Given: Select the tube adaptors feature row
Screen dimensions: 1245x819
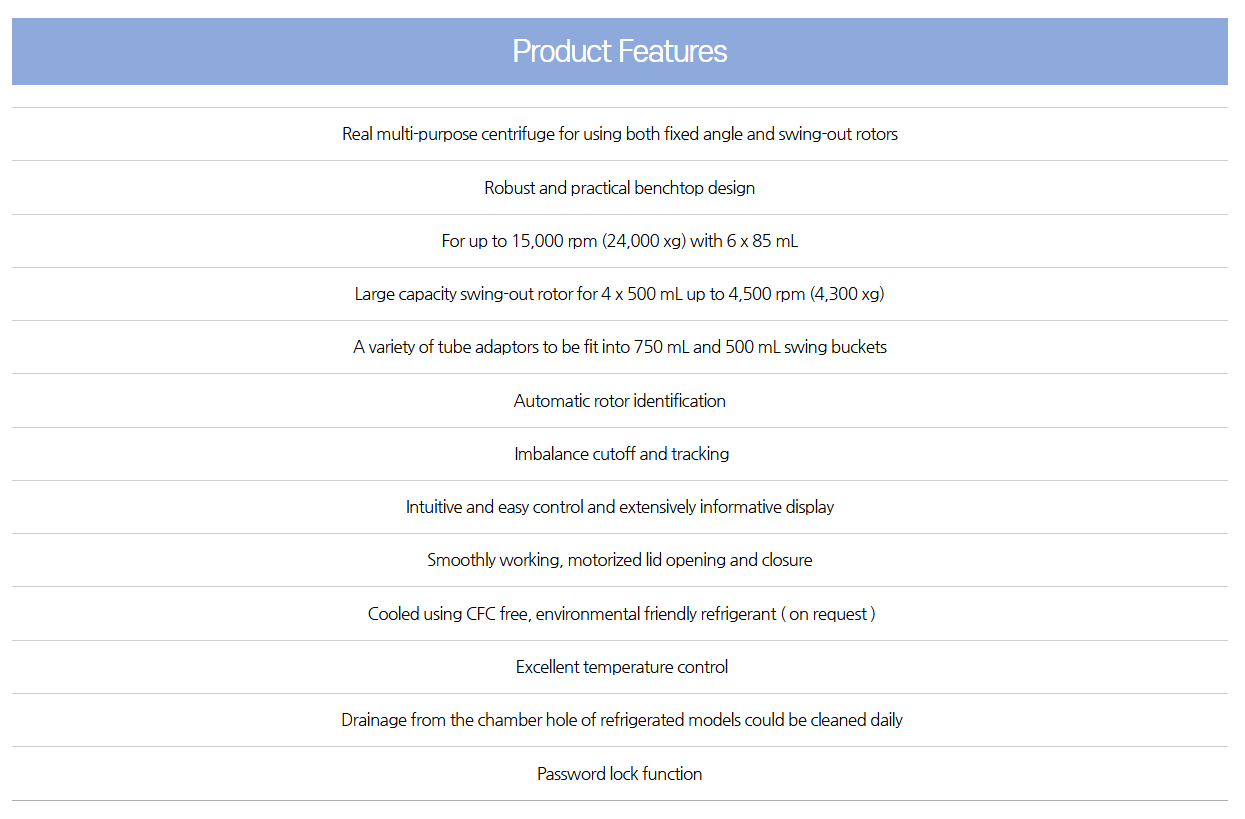Looking at the screenshot, I should point(620,347).
